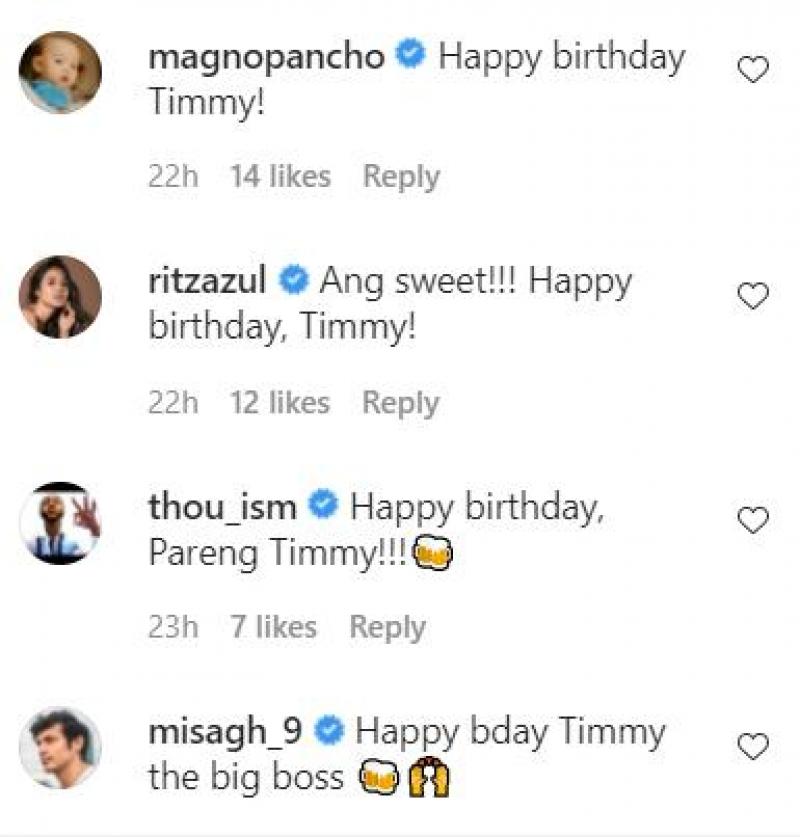Reply to magnopancho's comment
Image resolution: width=800 pixels, height=837 pixels.
click(401, 177)
